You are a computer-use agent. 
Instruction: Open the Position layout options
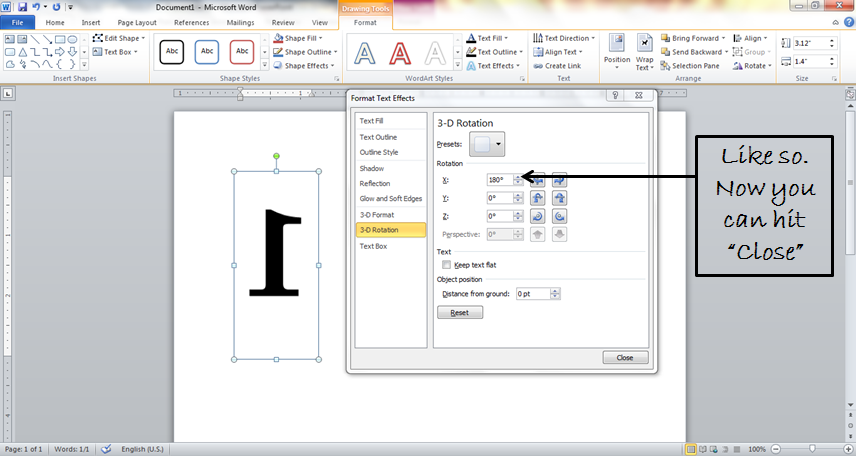pyautogui.click(x=617, y=52)
